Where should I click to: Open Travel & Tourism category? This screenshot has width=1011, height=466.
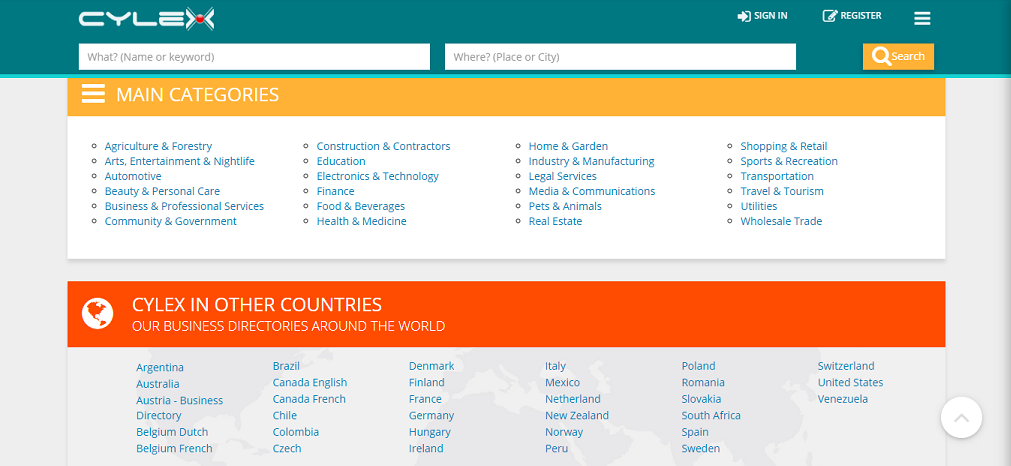782,191
